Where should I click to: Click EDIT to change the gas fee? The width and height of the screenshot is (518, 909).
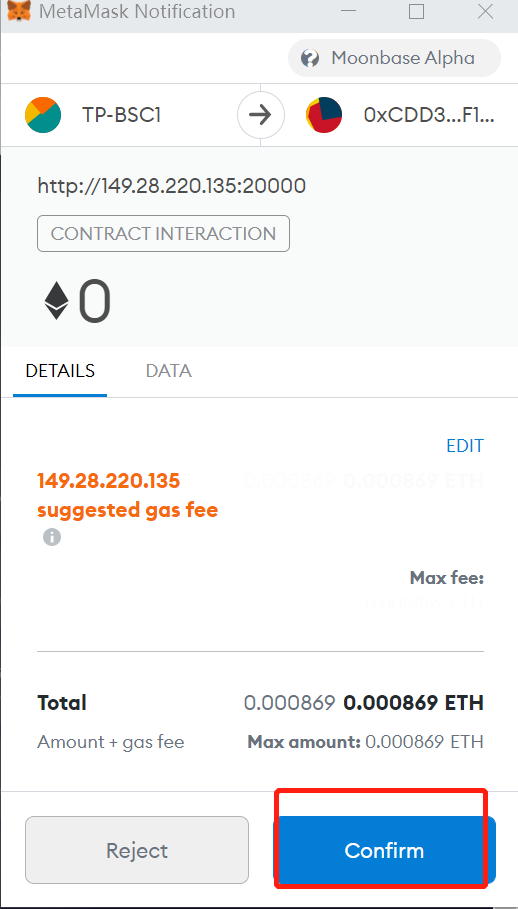pos(465,445)
